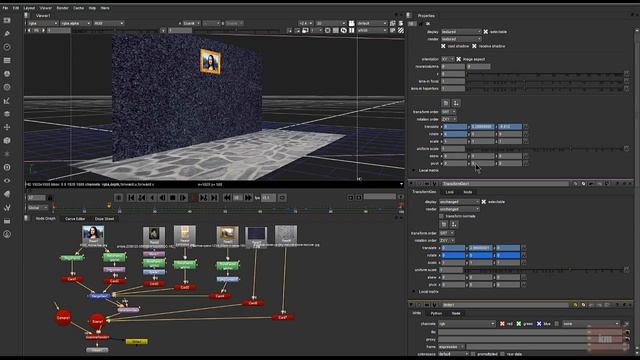Click the red record button in playback bar
This screenshot has width=640, height=360.
[x=193, y=198]
